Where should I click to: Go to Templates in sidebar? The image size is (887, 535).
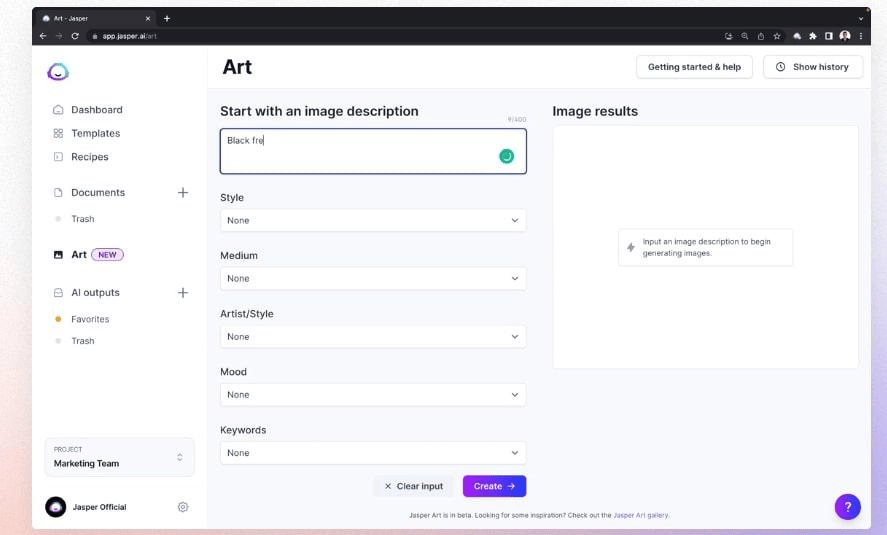95,133
